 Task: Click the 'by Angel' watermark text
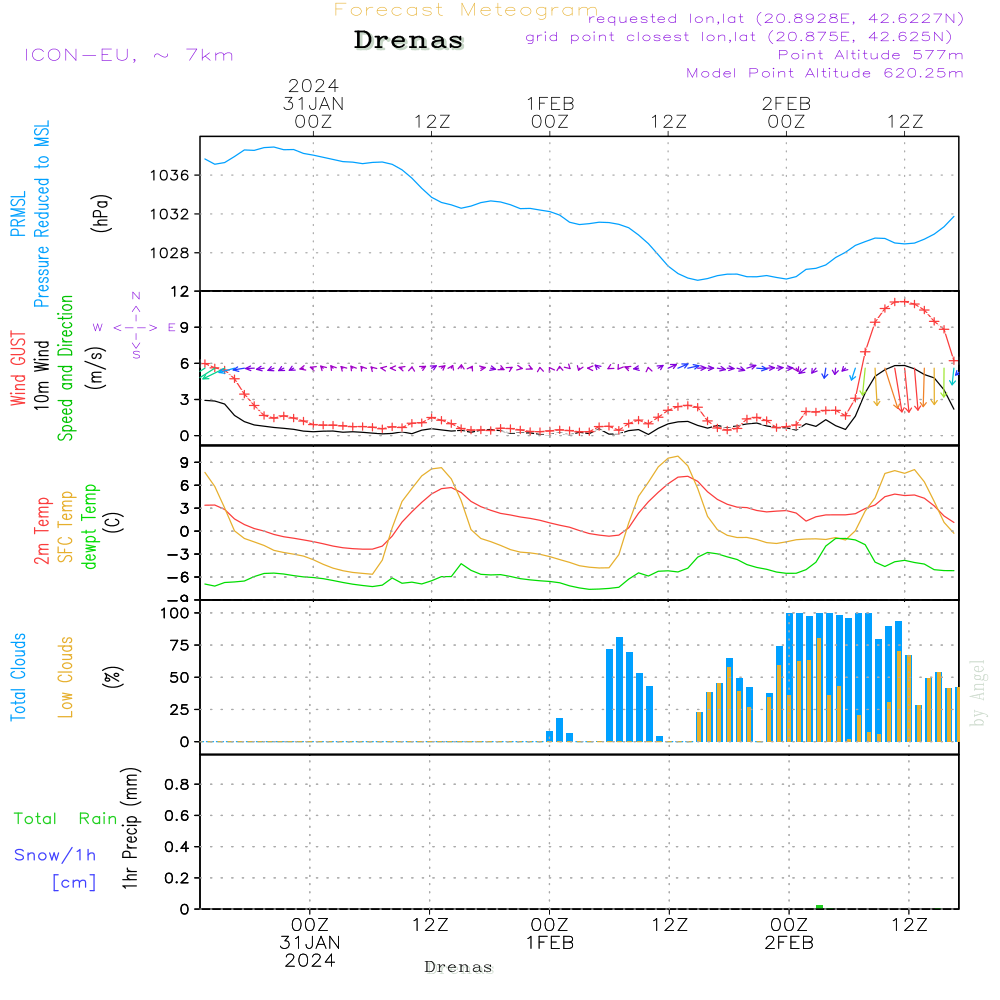pos(977,693)
